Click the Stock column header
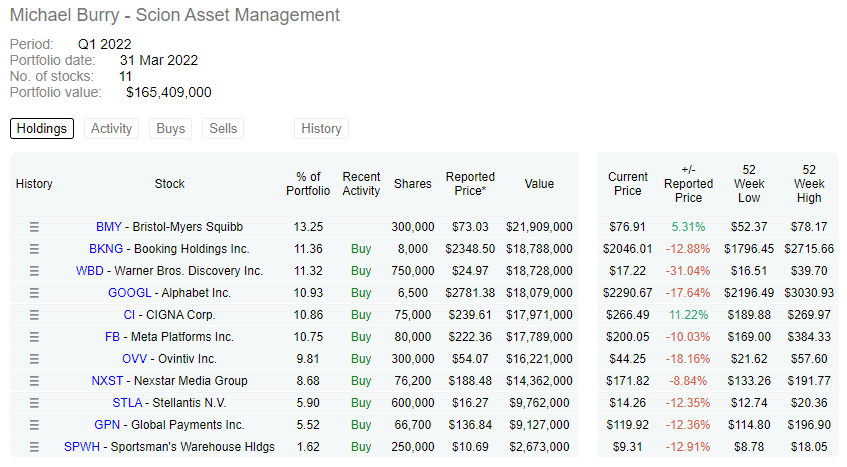The width and height of the screenshot is (847, 467). [170, 184]
